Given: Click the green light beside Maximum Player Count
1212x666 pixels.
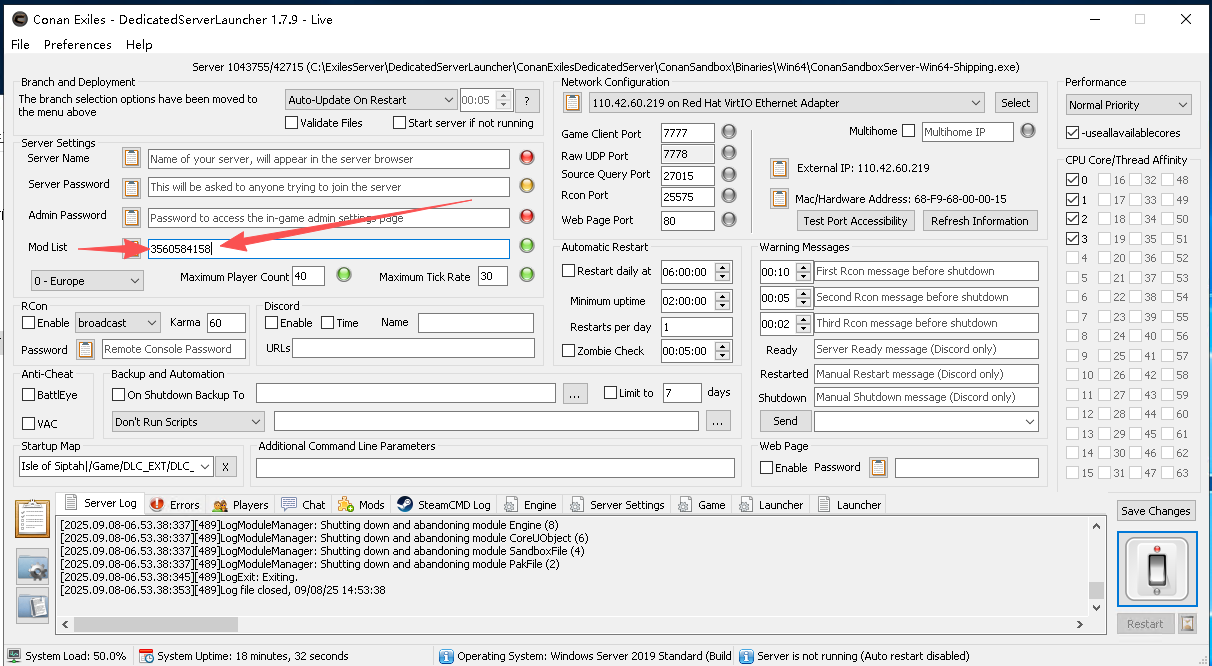Looking at the screenshot, I should click(x=343, y=276).
